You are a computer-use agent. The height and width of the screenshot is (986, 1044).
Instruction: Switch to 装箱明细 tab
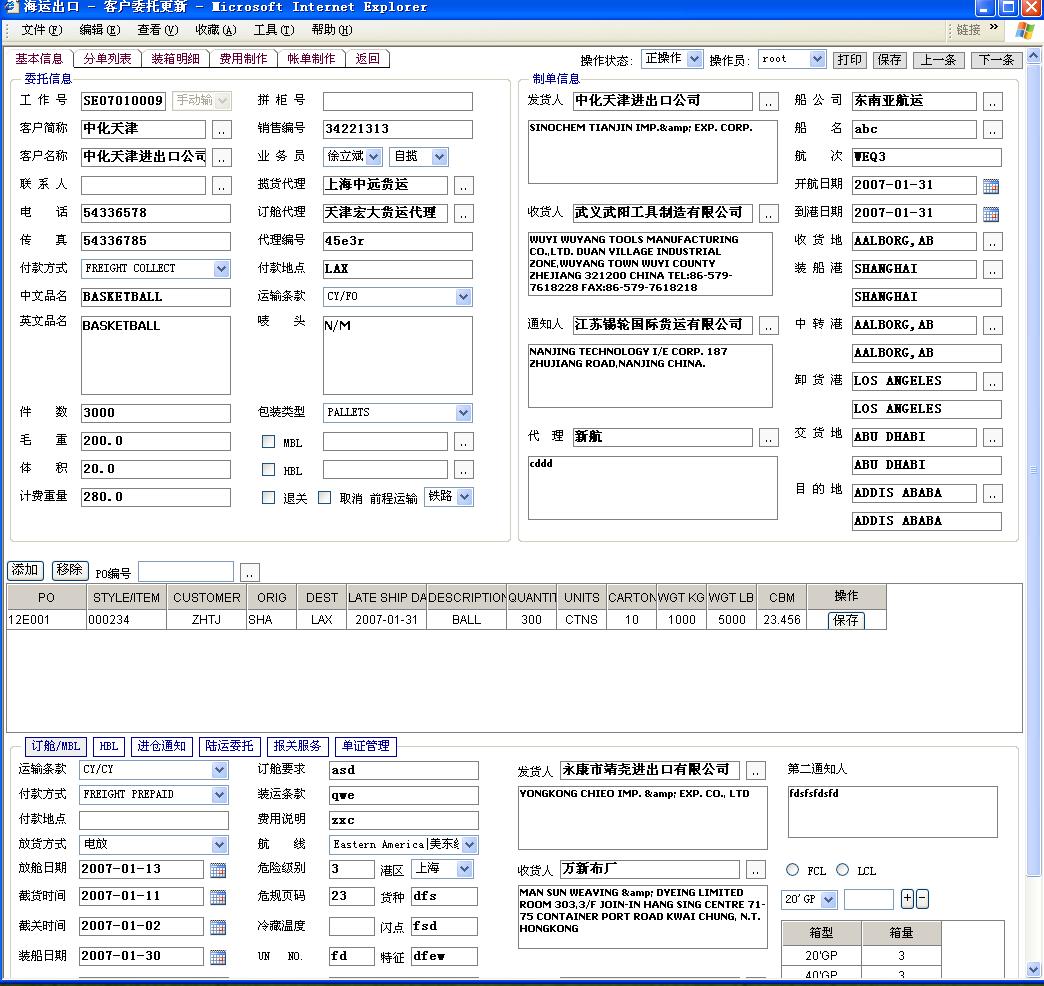[175, 59]
